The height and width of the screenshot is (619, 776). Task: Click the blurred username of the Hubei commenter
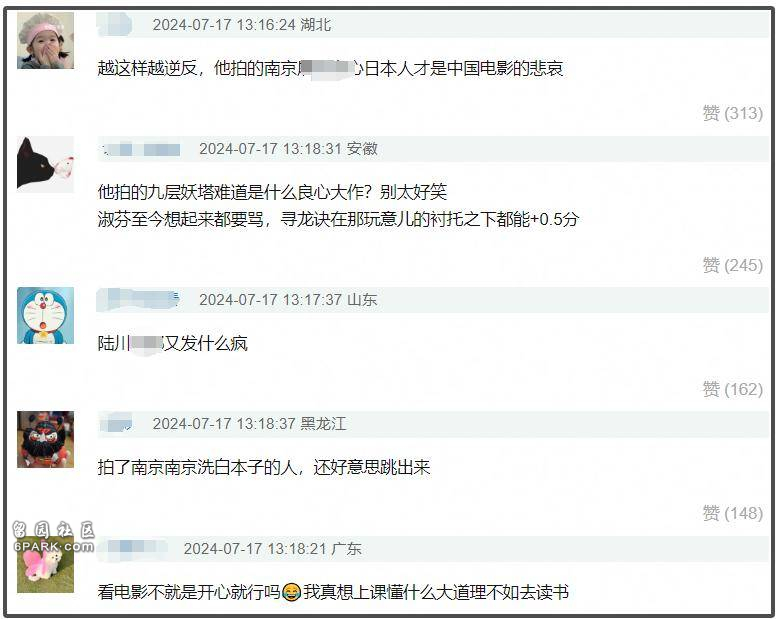click(115, 25)
